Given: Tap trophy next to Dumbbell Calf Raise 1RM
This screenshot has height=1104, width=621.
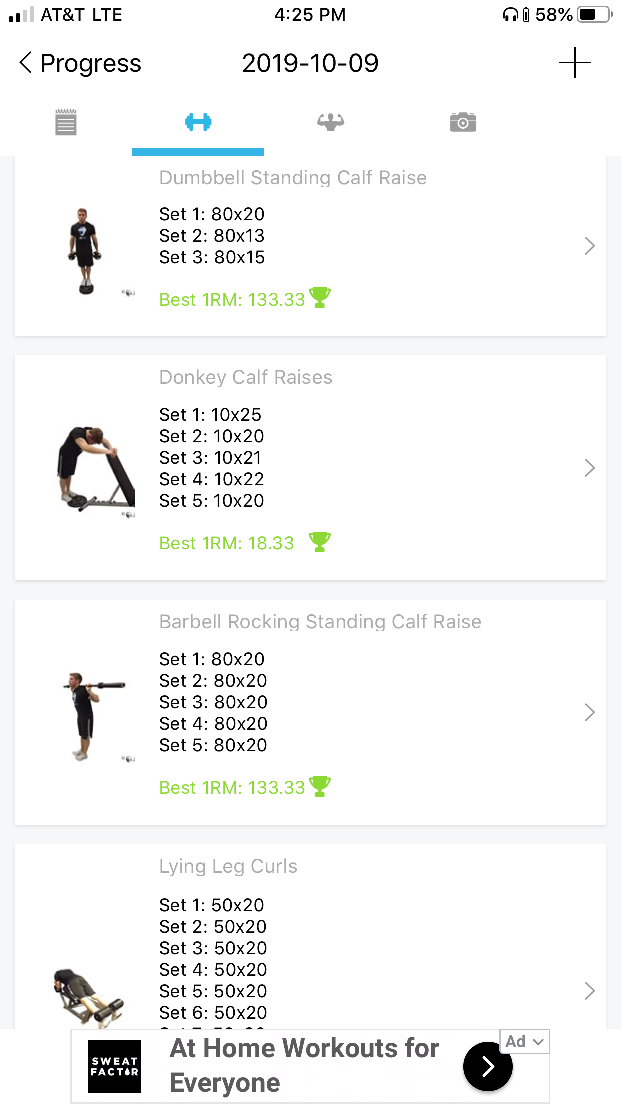Looking at the screenshot, I should pos(320,298).
